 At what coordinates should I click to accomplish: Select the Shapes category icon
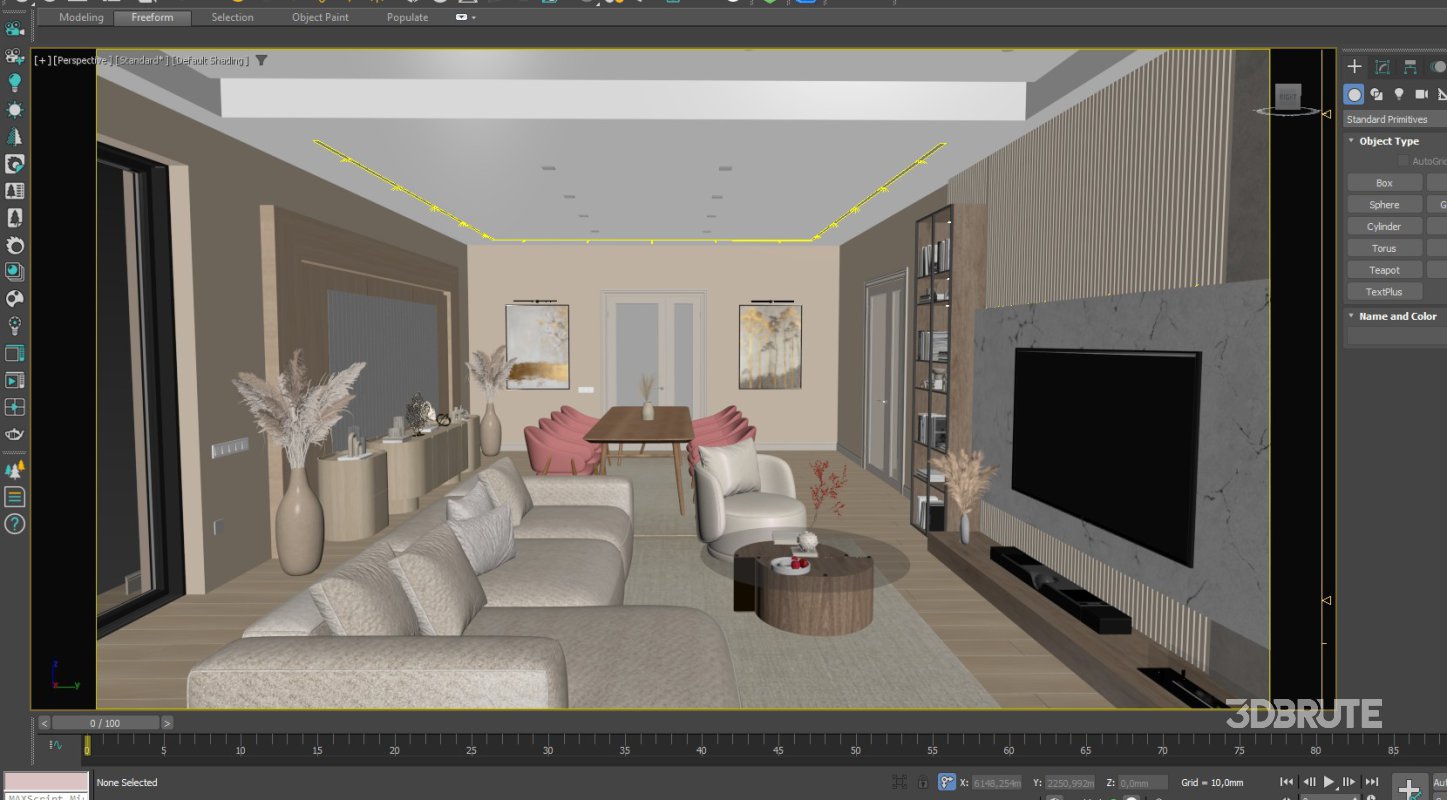tap(1376, 94)
